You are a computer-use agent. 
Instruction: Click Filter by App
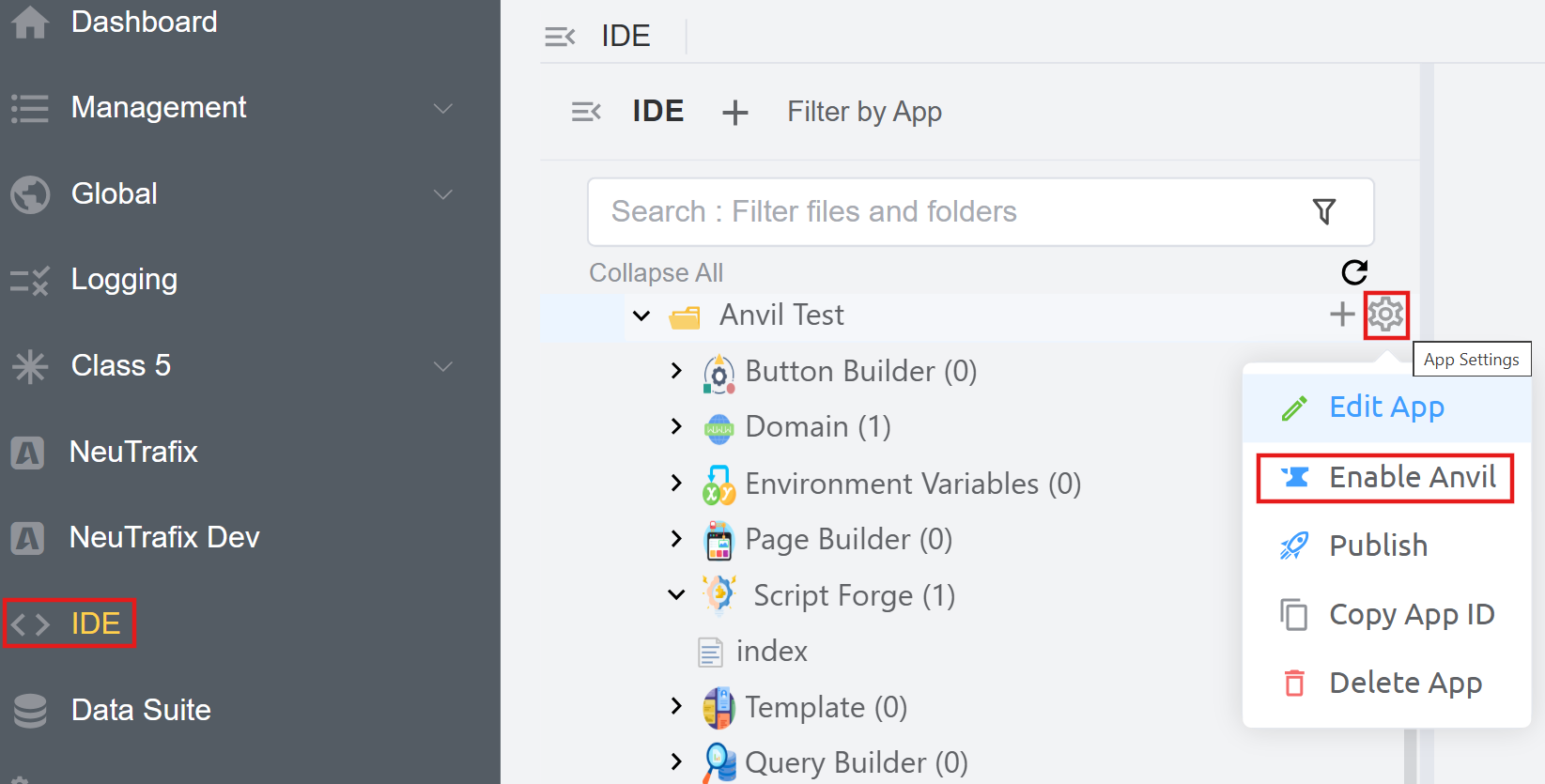[864, 112]
